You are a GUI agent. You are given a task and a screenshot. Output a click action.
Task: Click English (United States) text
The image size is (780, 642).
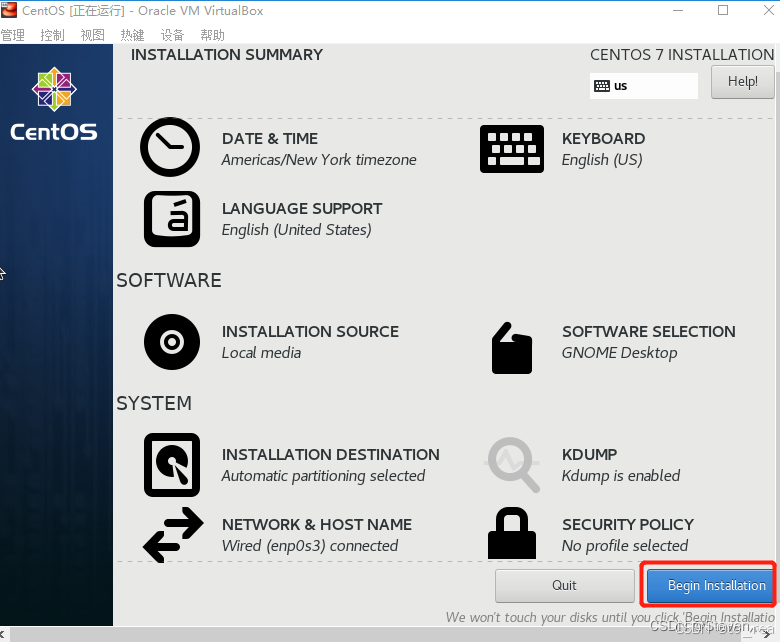pos(296,230)
